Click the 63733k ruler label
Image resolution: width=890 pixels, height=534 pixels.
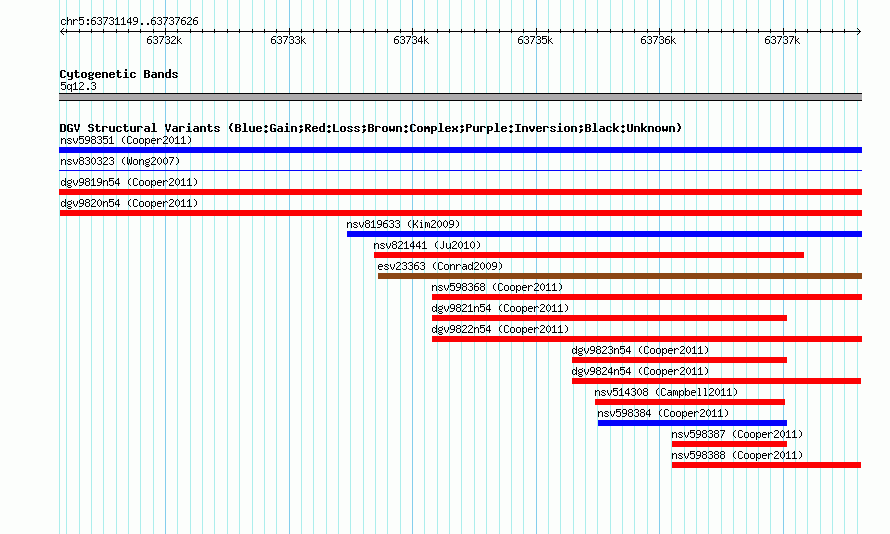(288, 40)
